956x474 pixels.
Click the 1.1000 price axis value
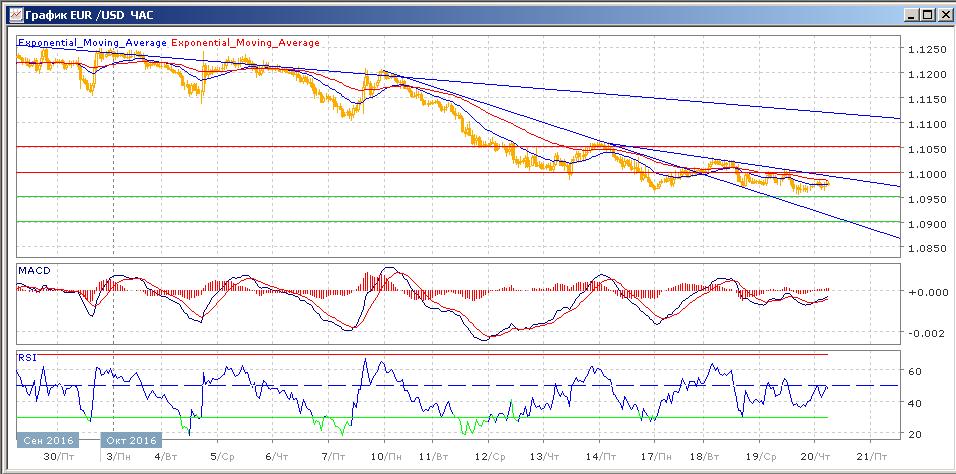tap(925, 174)
